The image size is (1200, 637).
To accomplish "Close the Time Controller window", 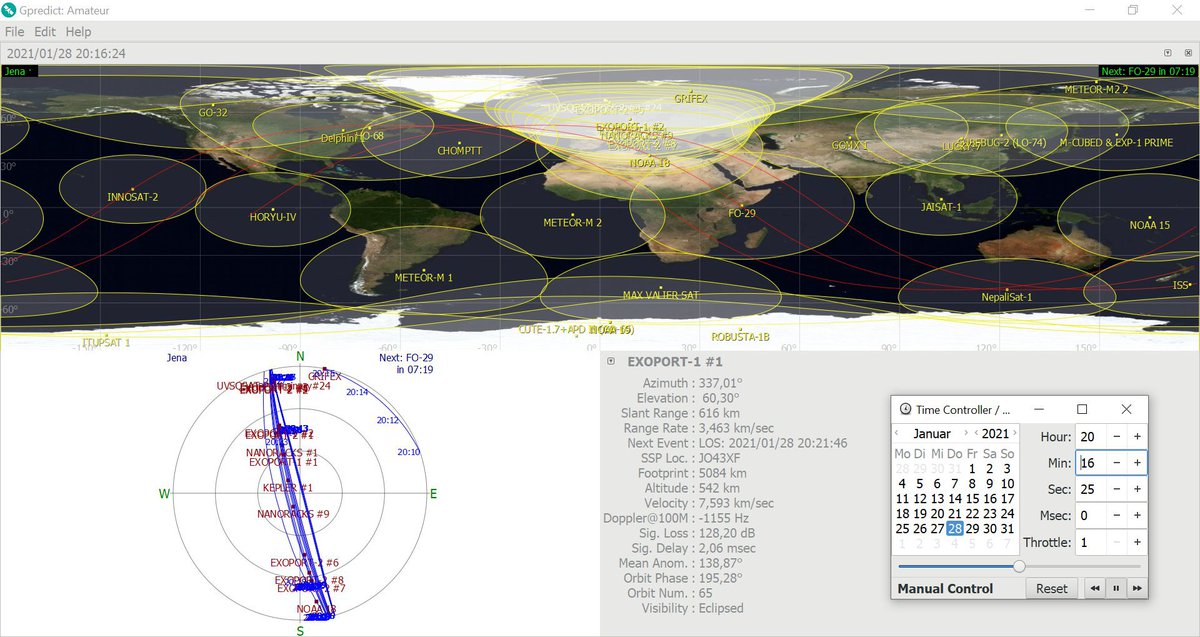I will (1126, 409).
